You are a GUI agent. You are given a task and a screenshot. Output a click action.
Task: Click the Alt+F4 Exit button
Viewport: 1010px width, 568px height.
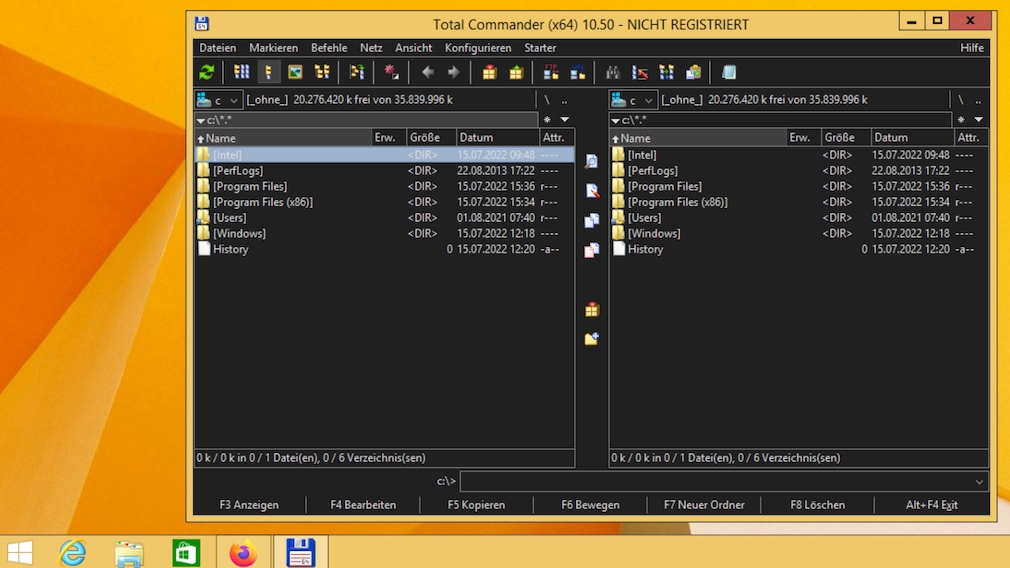(x=932, y=505)
